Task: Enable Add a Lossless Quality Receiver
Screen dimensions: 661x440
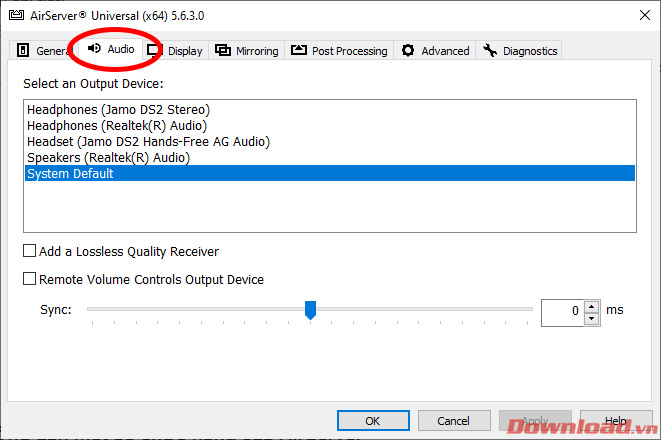Action: pos(30,252)
